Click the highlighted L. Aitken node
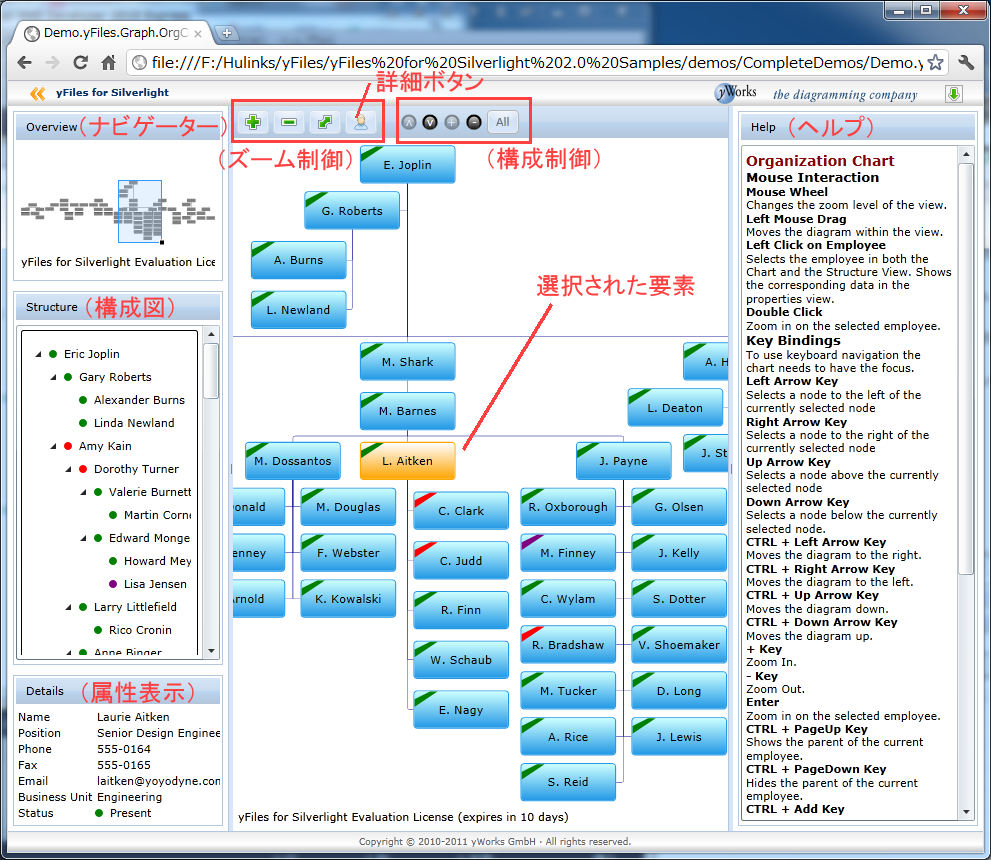Screen dimensions: 991x860 (x=408, y=461)
